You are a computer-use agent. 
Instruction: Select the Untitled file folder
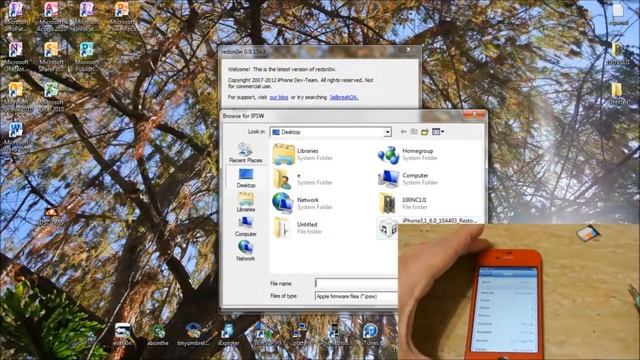tap(299, 228)
